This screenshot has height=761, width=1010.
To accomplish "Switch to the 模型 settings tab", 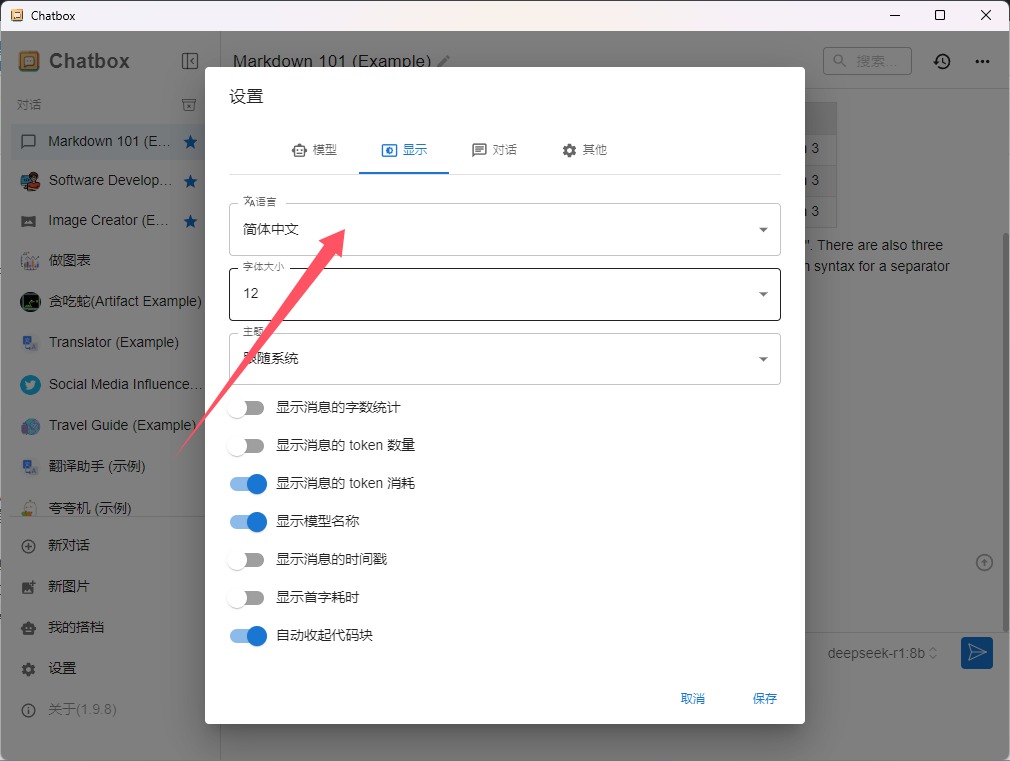I will (x=314, y=150).
